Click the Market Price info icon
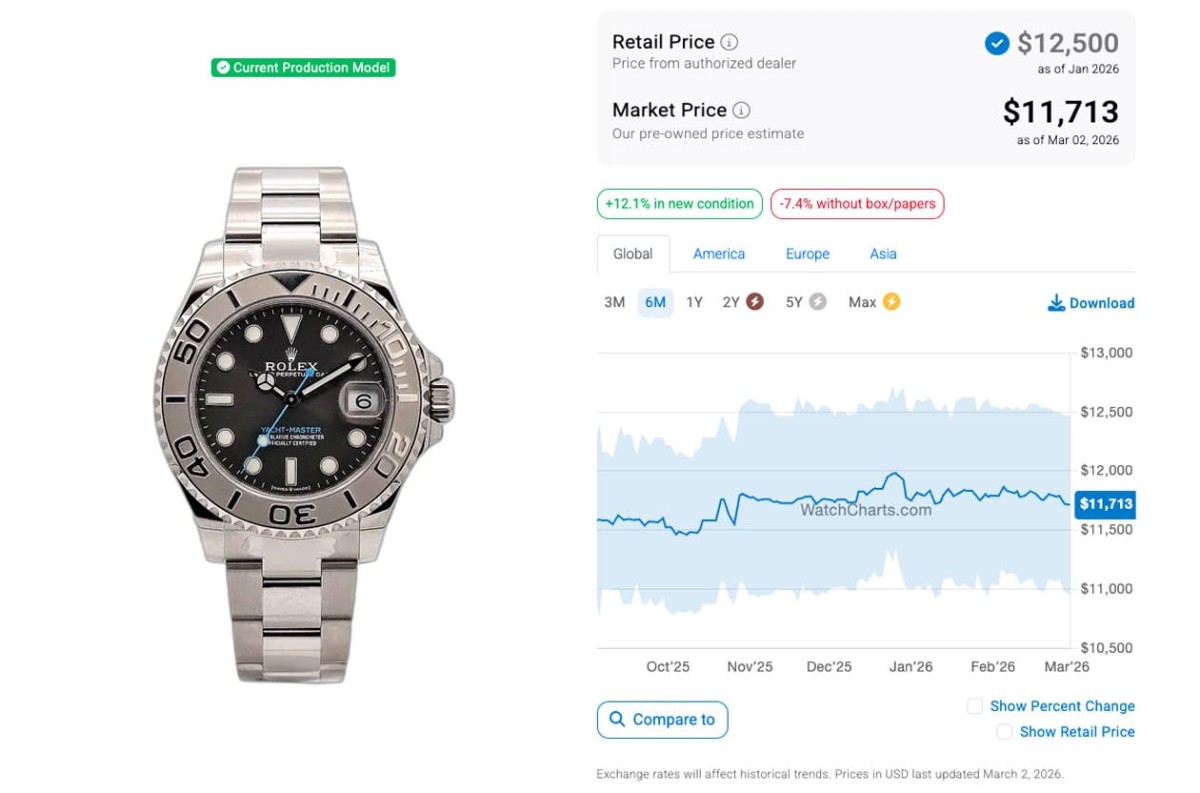This screenshot has height=793, width=1200. pyautogui.click(x=741, y=110)
